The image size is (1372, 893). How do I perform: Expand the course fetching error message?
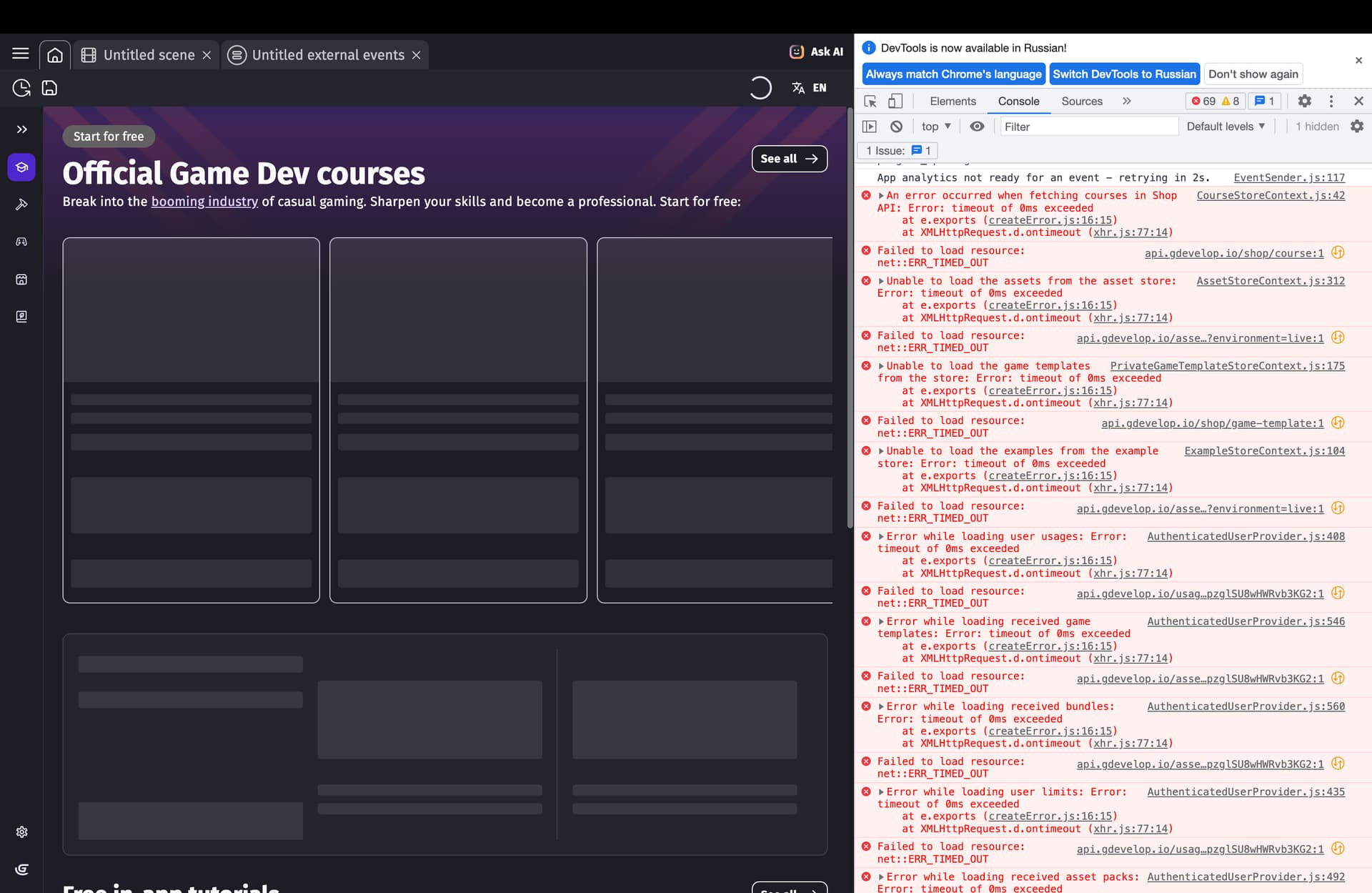click(x=882, y=196)
